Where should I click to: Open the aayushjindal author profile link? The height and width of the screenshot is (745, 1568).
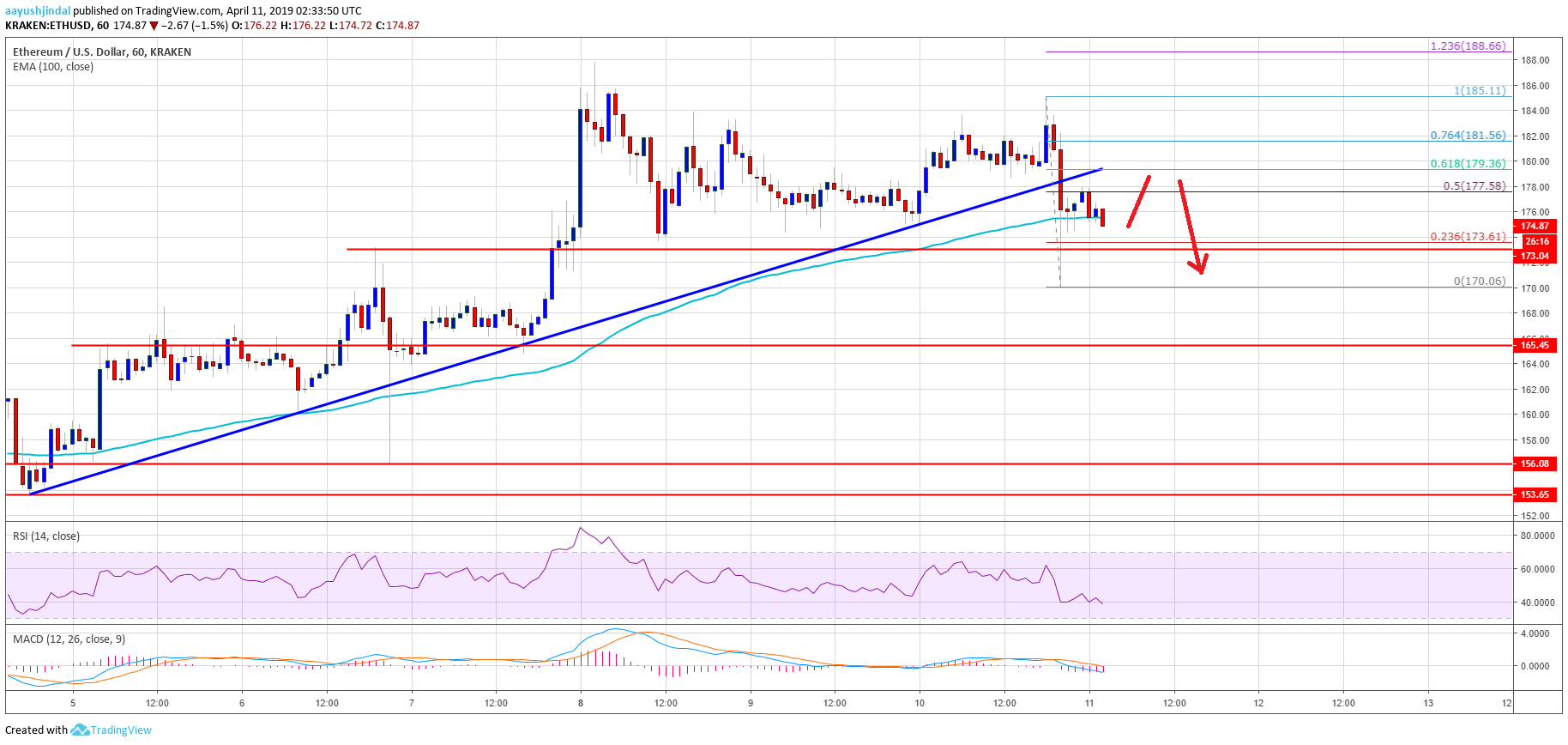click(x=38, y=11)
